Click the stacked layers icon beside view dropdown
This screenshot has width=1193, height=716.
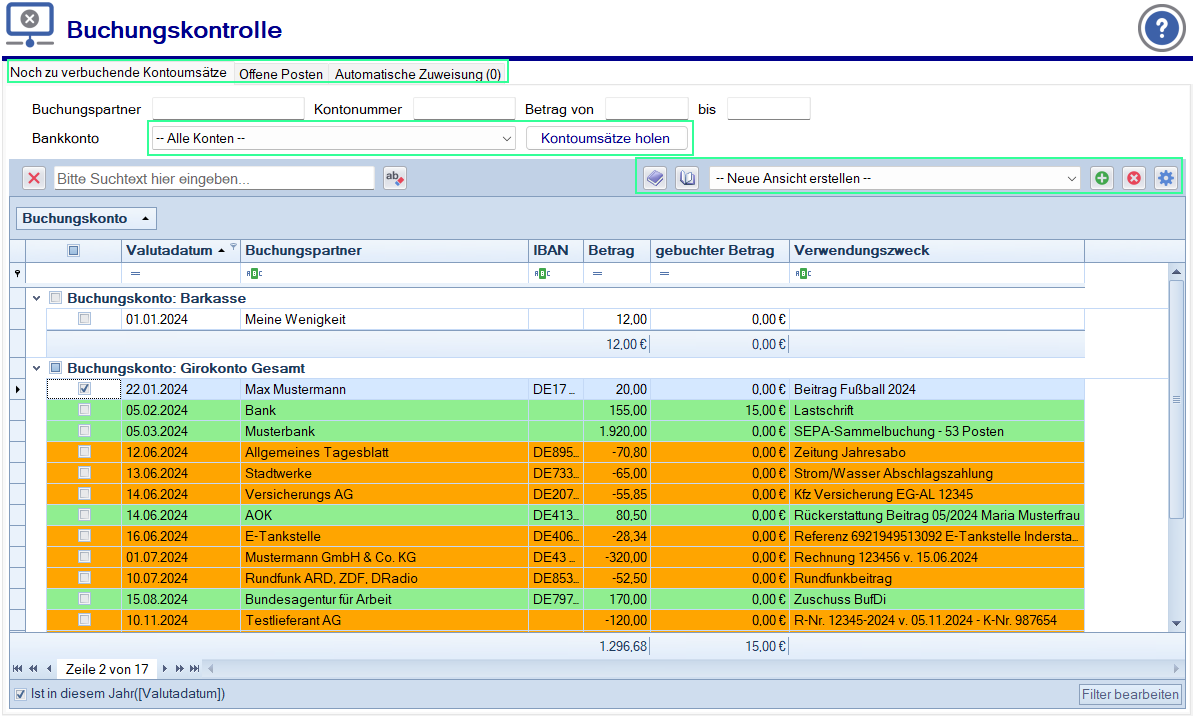(654, 178)
